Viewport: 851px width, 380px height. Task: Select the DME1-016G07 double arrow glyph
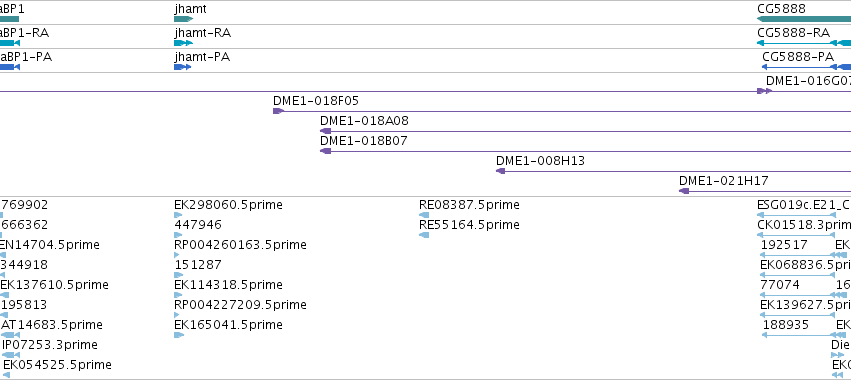click(x=764, y=91)
